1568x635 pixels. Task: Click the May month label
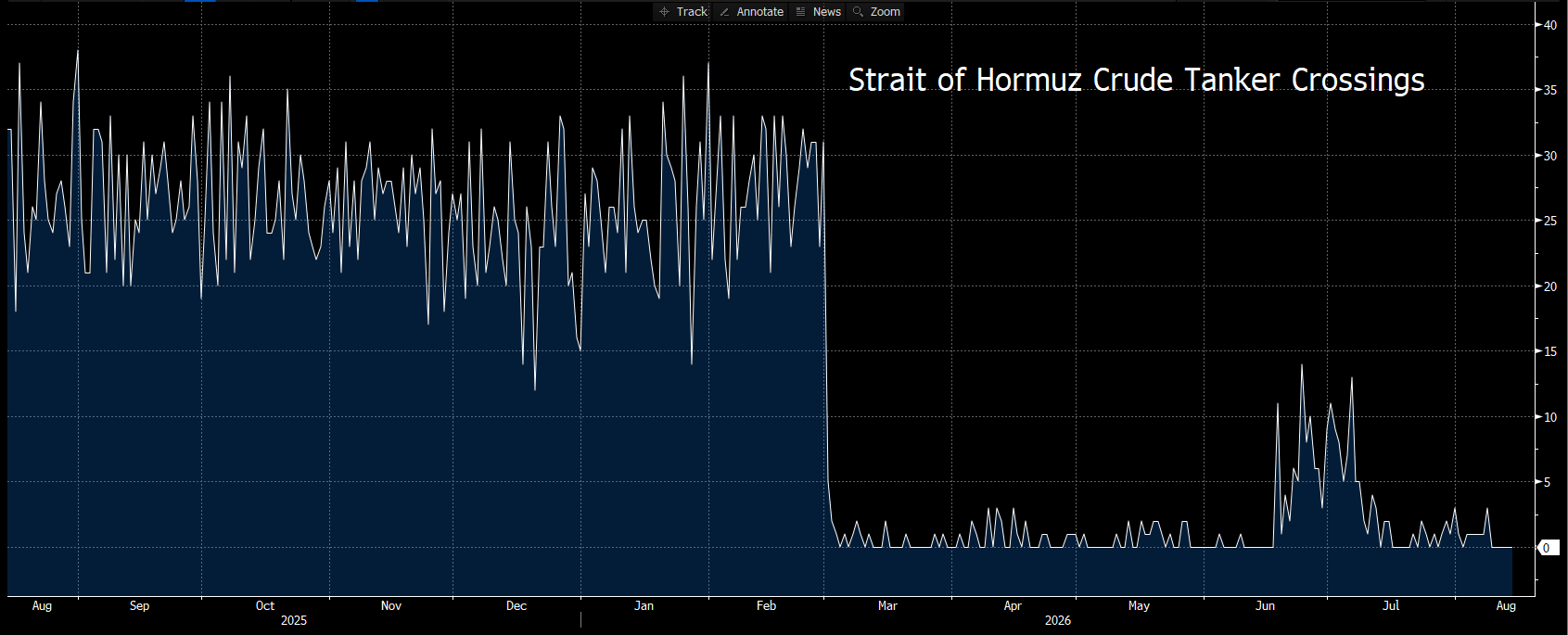(1139, 605)
